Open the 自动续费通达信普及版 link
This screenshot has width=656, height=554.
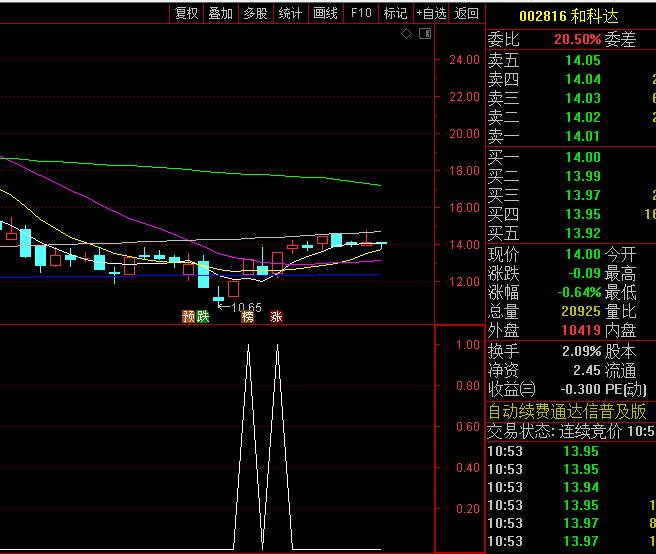tap(567, 411)
